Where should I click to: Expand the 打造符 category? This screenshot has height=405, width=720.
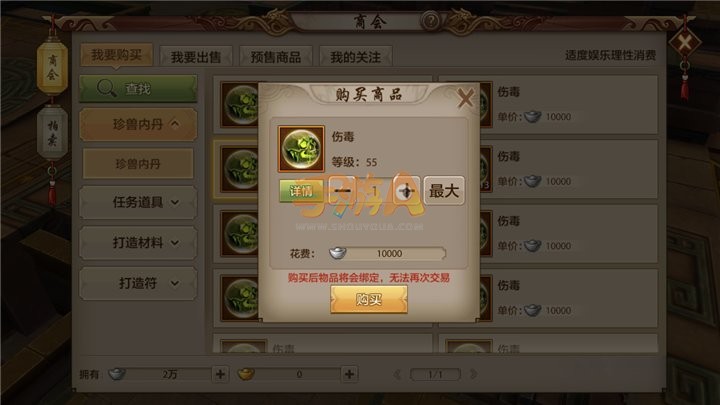pos(138,283)
